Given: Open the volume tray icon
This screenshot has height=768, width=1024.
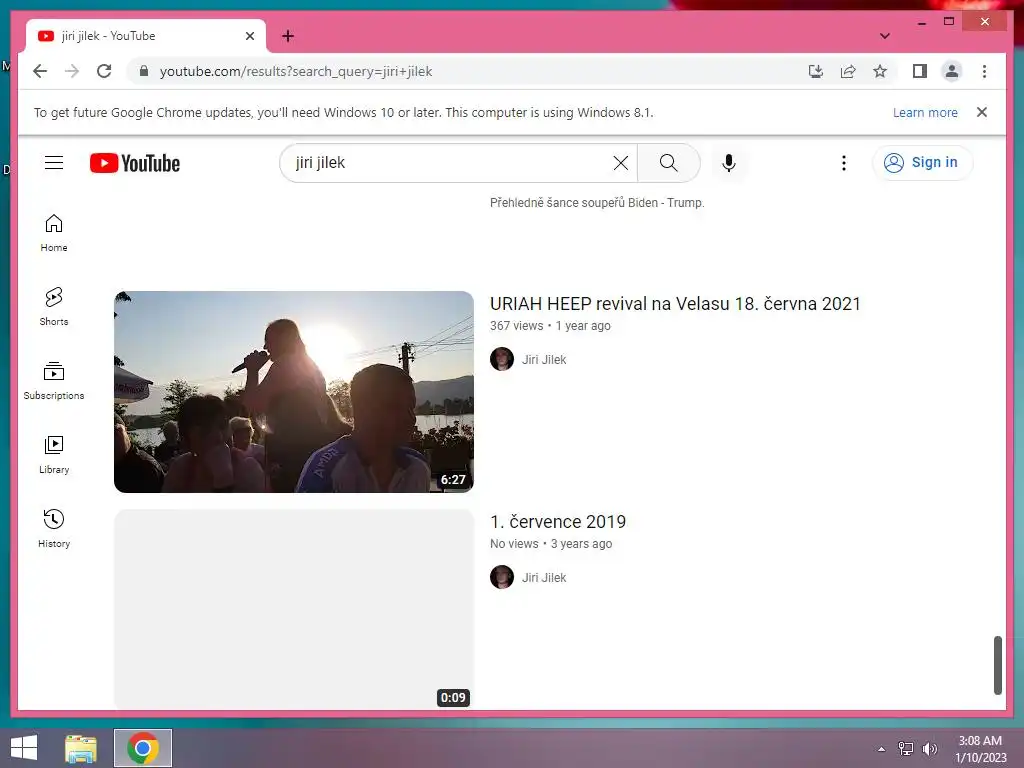Looking at the screenshot, I should [x=929, y=749].
